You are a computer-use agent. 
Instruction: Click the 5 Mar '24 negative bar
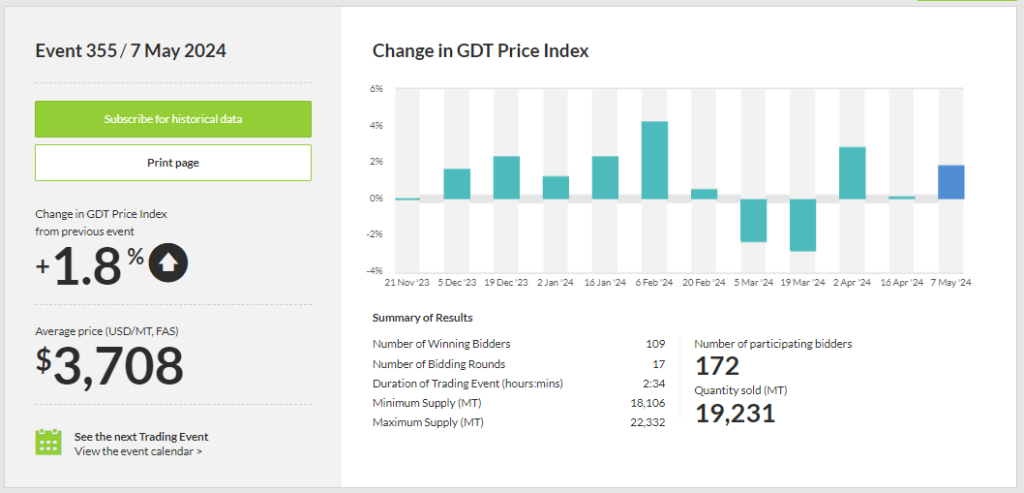(x=753, y=220)
